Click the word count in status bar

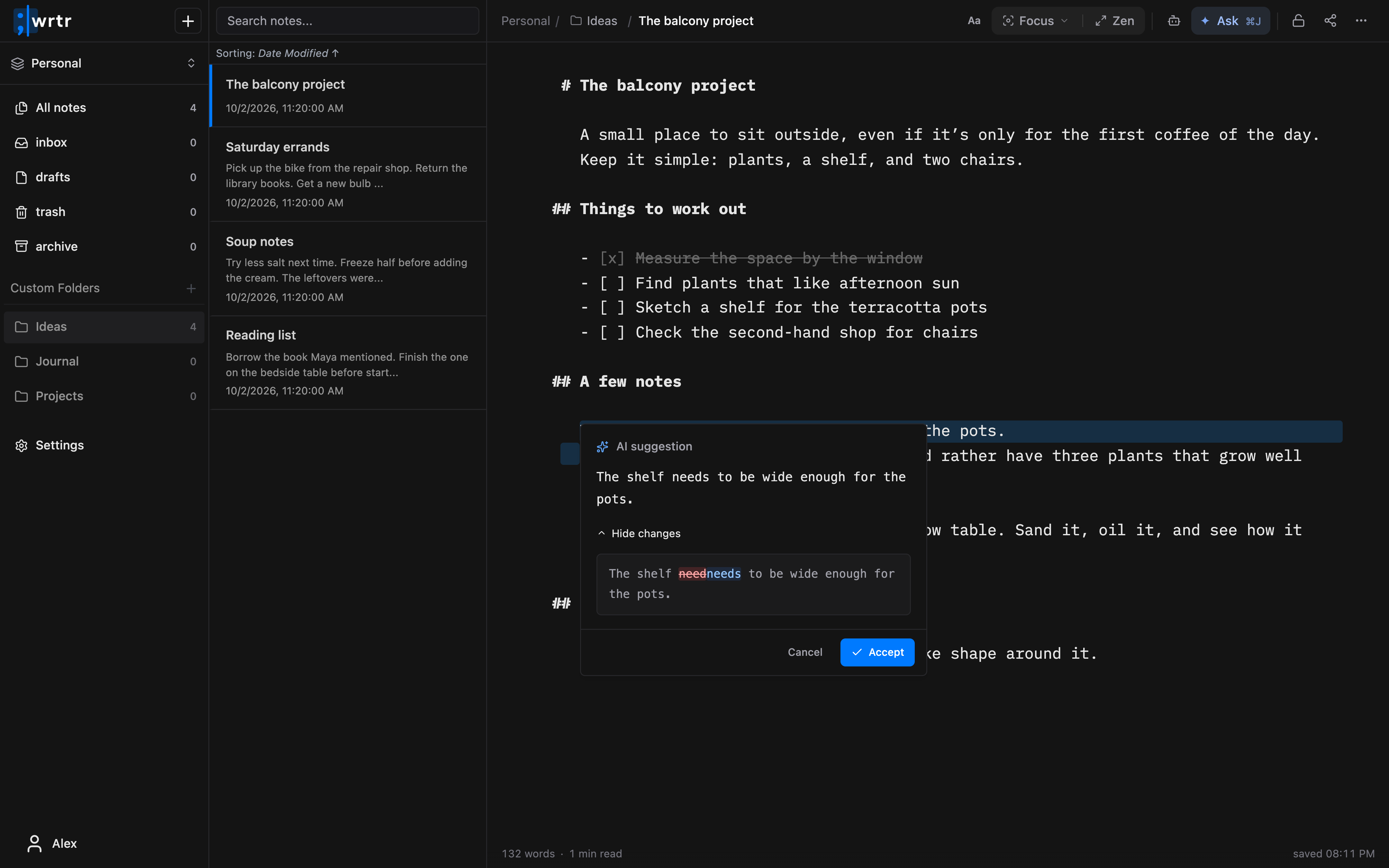(x=528, y=854)
